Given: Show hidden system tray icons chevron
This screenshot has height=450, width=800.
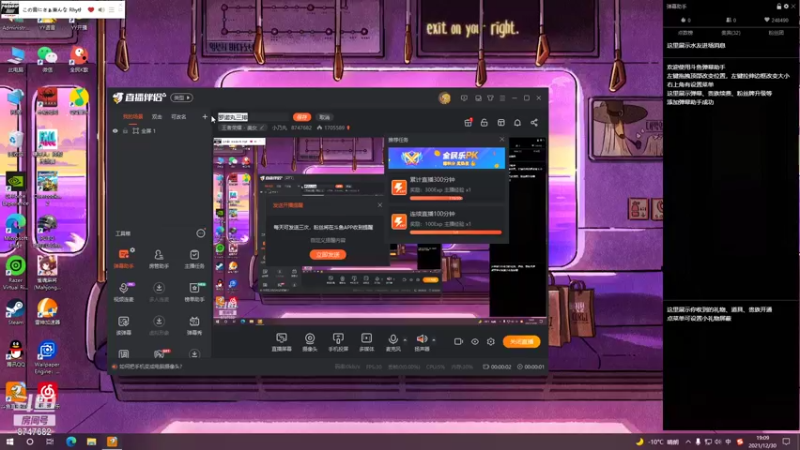Looking at the screenshot, I should tap(688, 442).
